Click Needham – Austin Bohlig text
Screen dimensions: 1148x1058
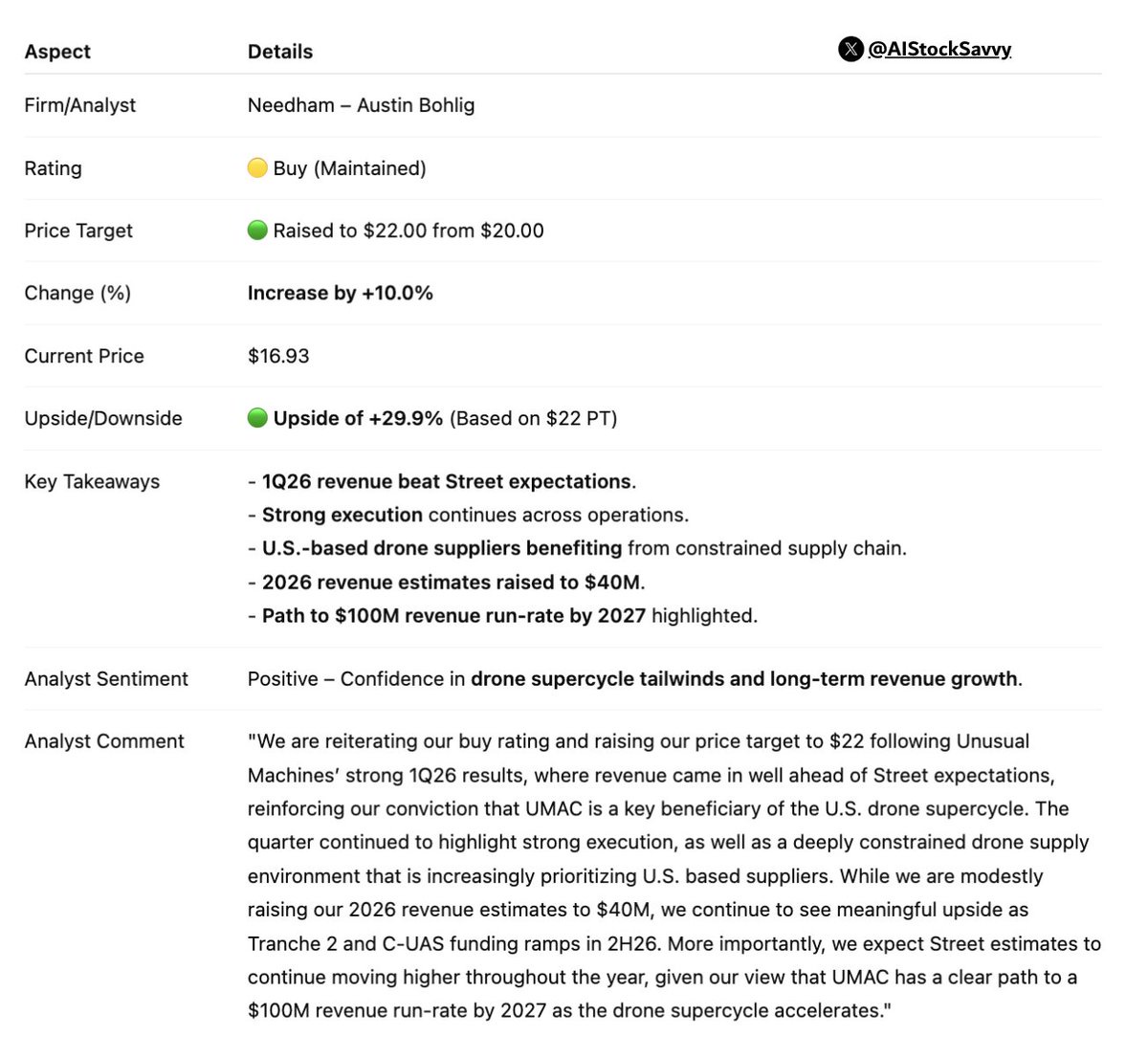point(361,105)
